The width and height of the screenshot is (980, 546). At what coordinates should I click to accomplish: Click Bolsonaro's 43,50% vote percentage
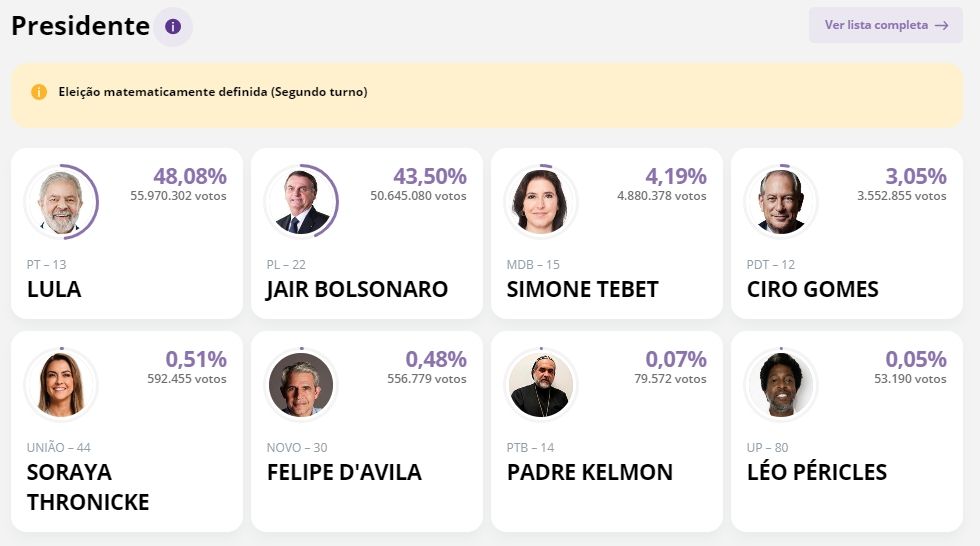(430, 177)
